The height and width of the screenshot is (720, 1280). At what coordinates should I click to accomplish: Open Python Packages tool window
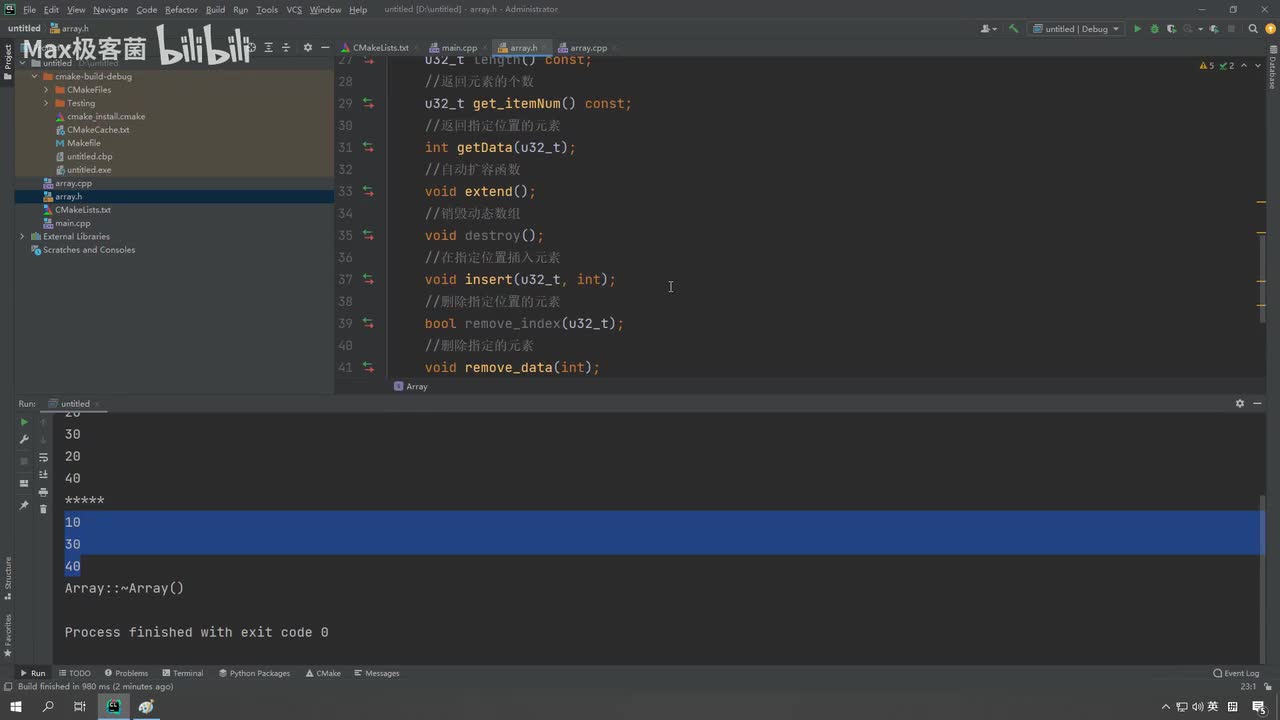click(254, 673)
